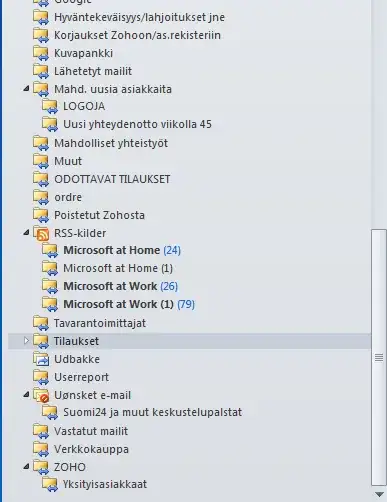The height and width of the screenshot is (502, 387).
Task: Open the Yksityisasiakkaat subfolder
Action: [105, 484]
